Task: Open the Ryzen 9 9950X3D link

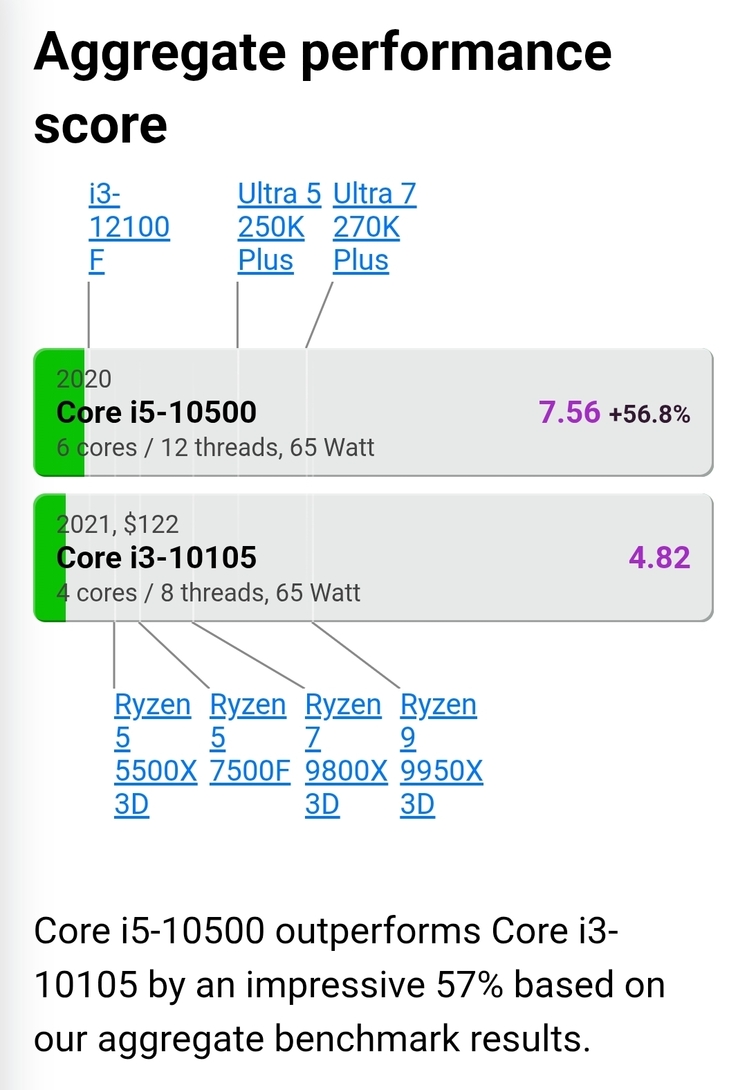Action: click(x=441, y=754)
